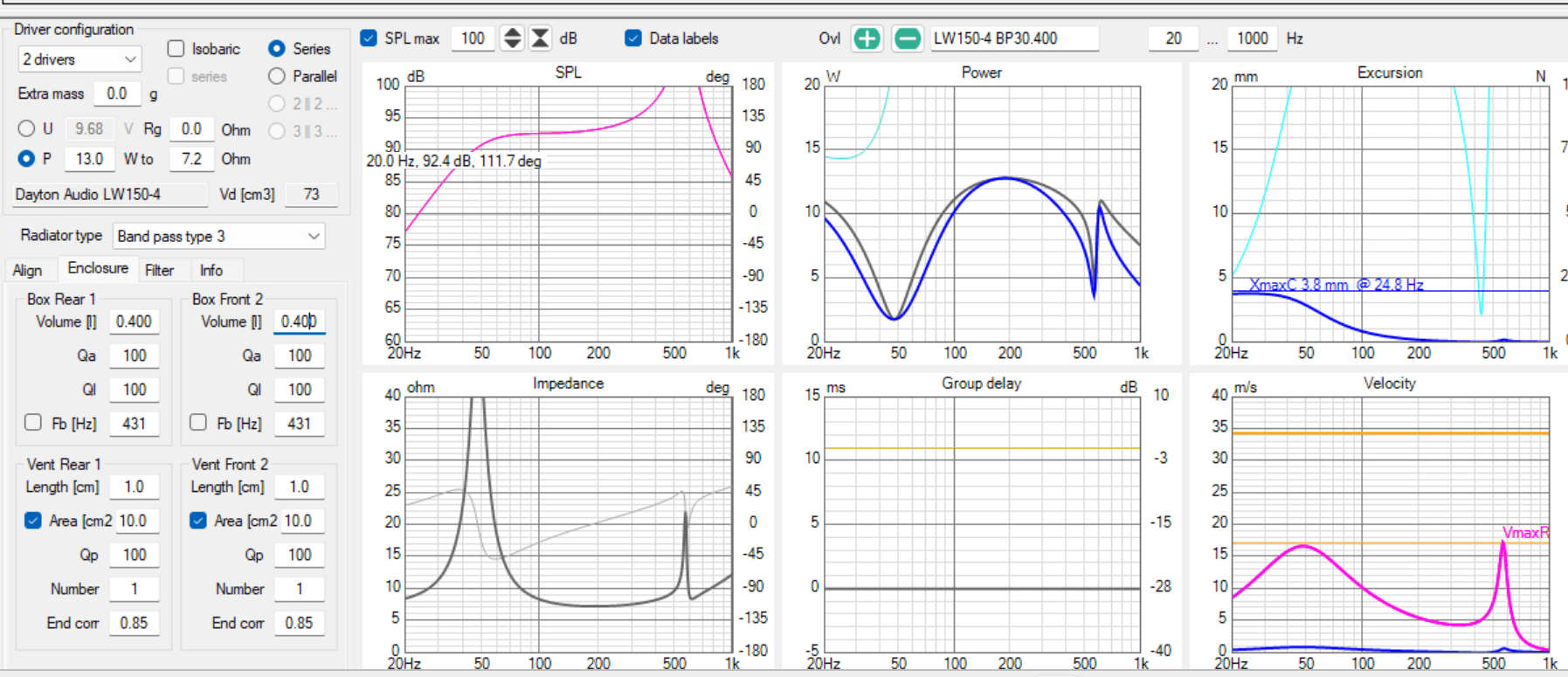
Task: Click Vent Front 2 Qp field
Action: coord(299,555)
